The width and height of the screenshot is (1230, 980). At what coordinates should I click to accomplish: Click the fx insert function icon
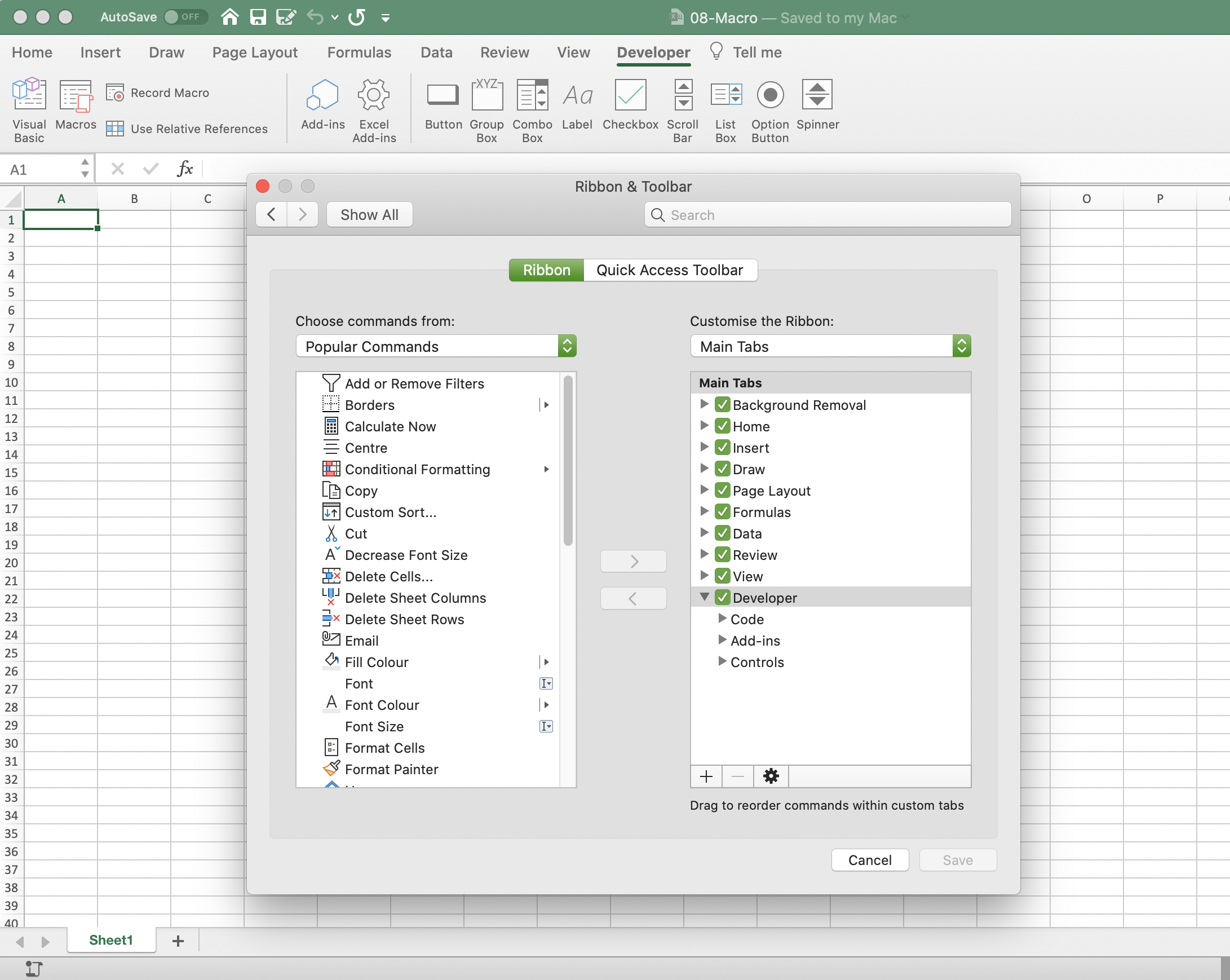point(185,169)
